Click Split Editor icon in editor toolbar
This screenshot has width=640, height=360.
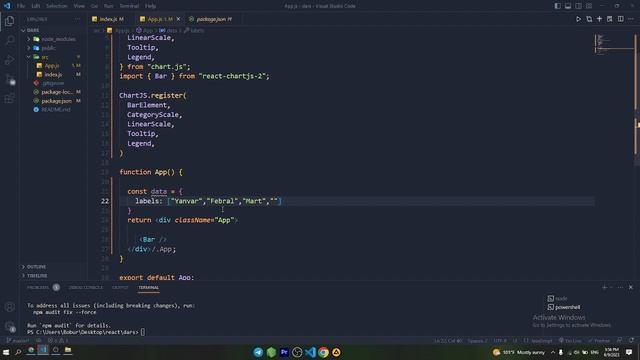[620, 19]
